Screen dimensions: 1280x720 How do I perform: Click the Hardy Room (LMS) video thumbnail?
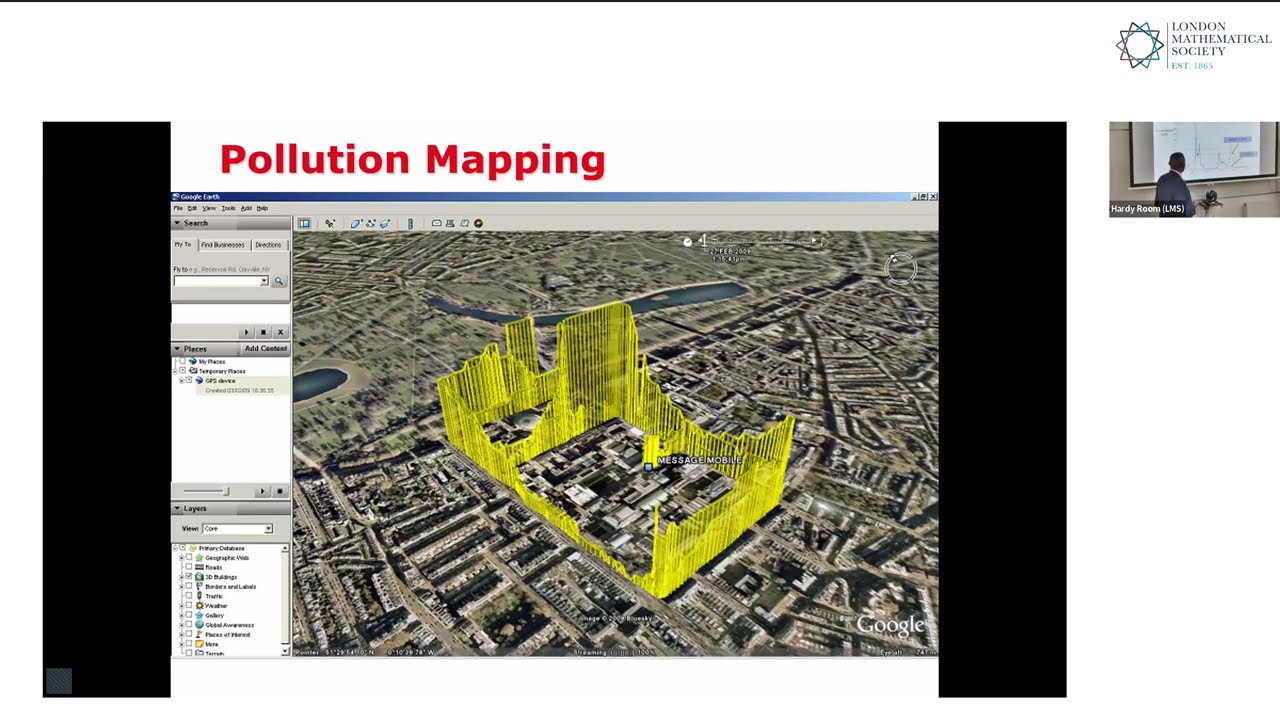pyautogui.click(x=1194, y=169)
